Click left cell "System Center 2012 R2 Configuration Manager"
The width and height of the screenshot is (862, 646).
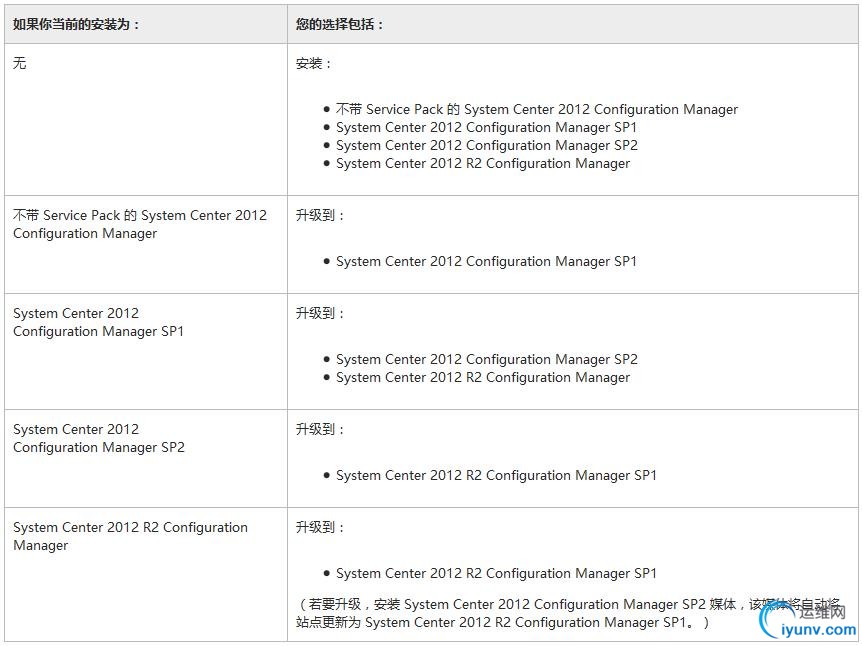click(130, 536)
